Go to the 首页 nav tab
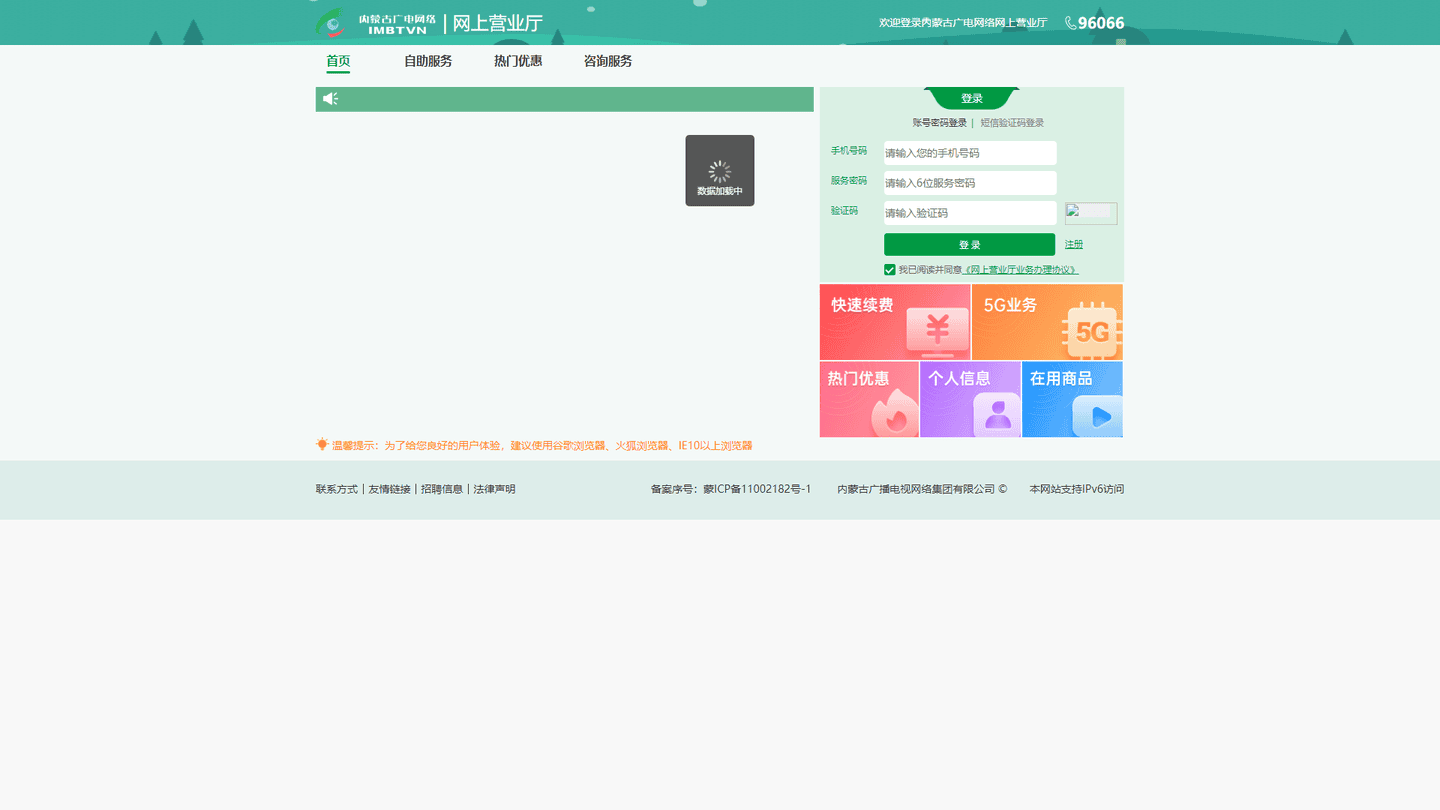 [x=338, y=61]
